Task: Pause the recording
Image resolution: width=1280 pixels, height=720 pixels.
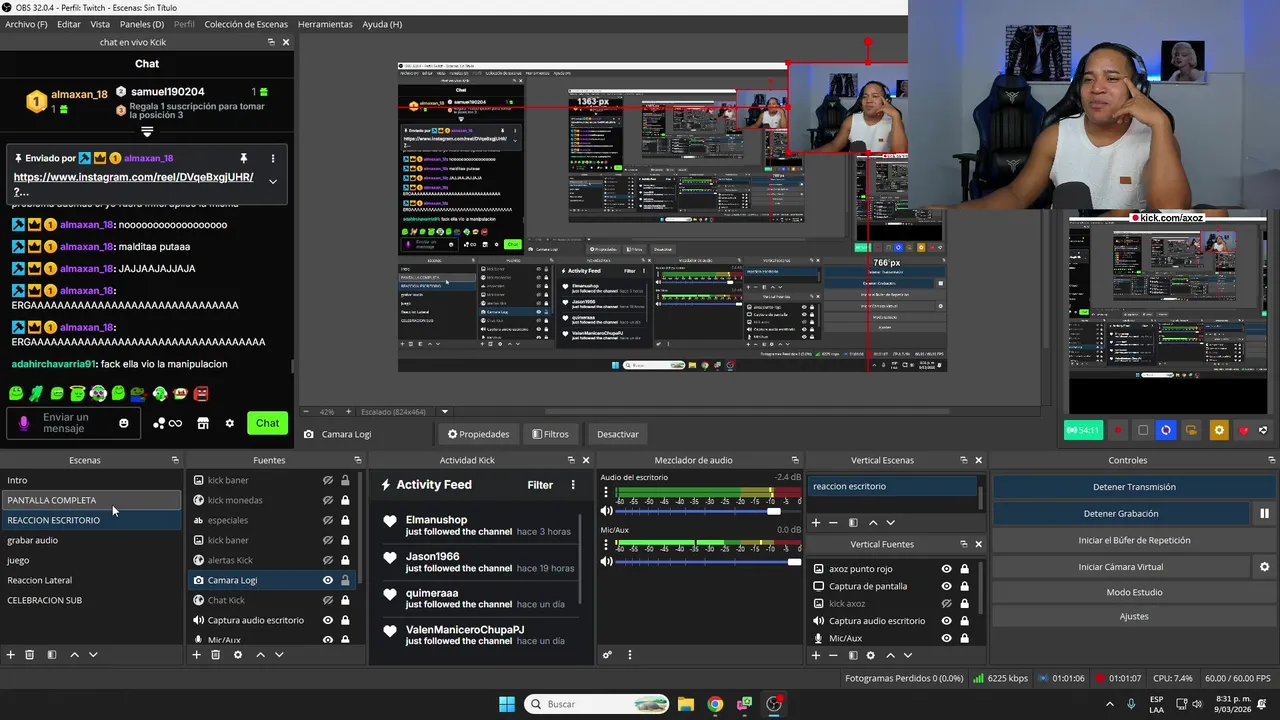Action: click(x=1264, y=514)
